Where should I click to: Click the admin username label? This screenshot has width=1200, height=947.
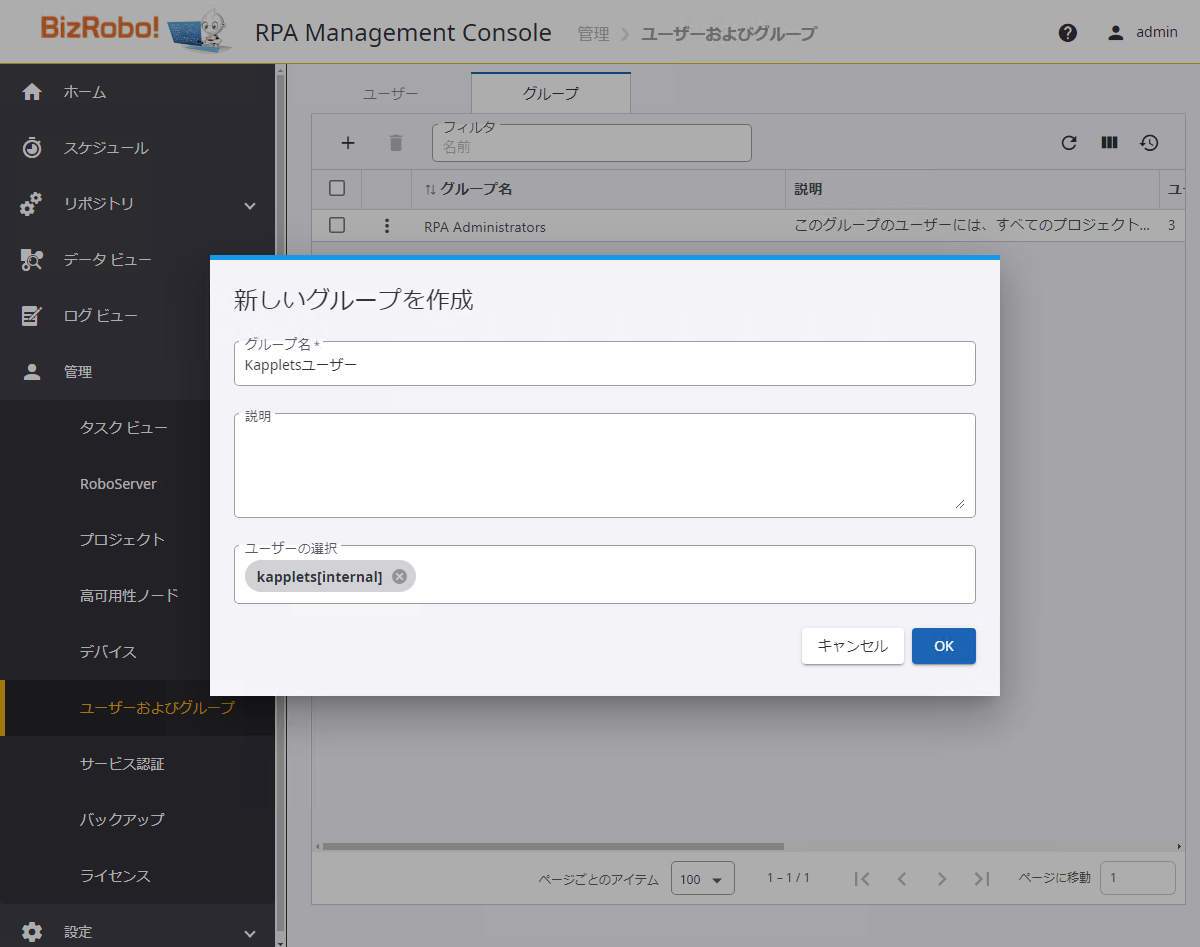click(x=1157, y=32)
